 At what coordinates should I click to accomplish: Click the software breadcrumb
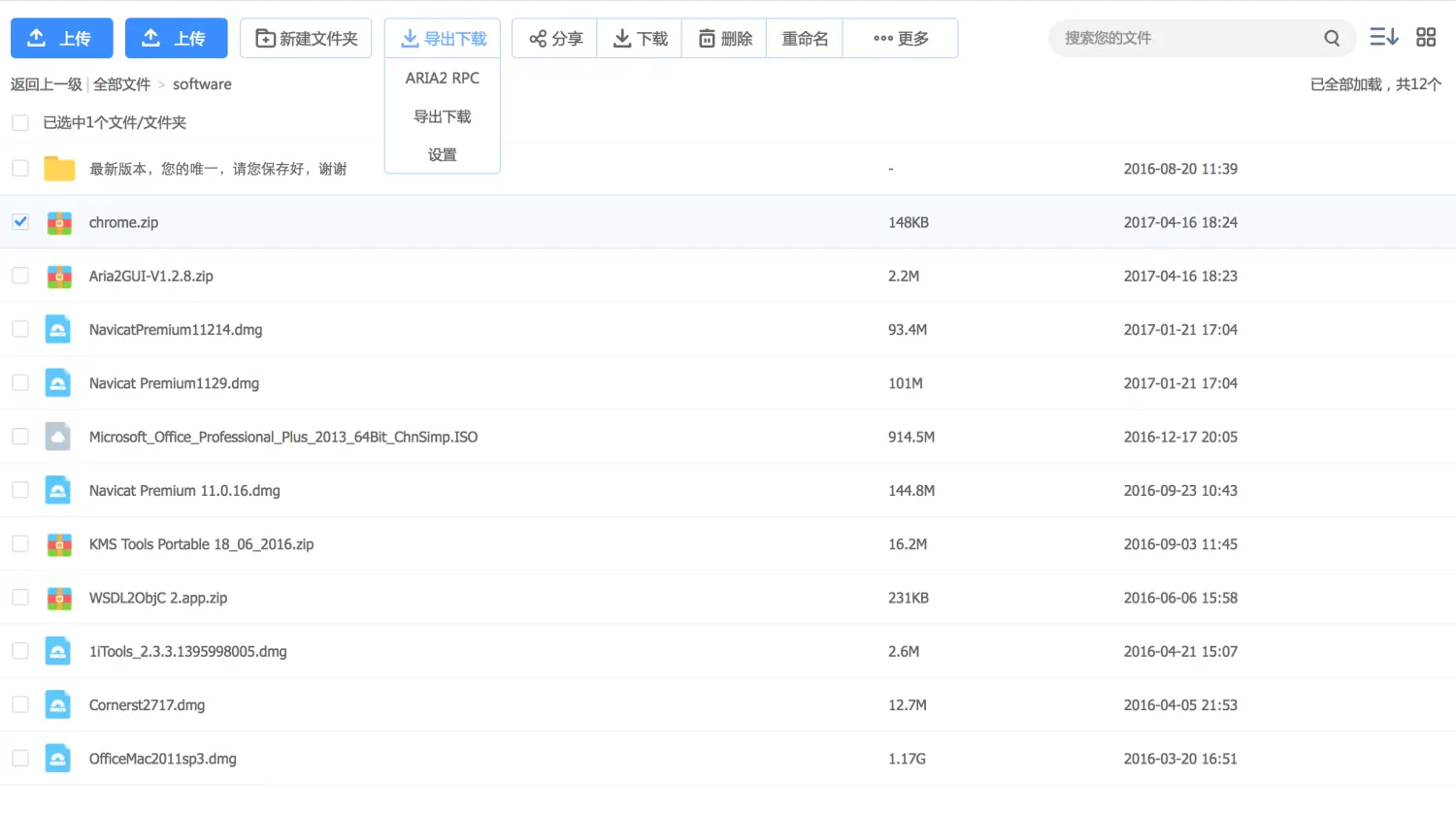pyautogui.click(x=202, y=84)
